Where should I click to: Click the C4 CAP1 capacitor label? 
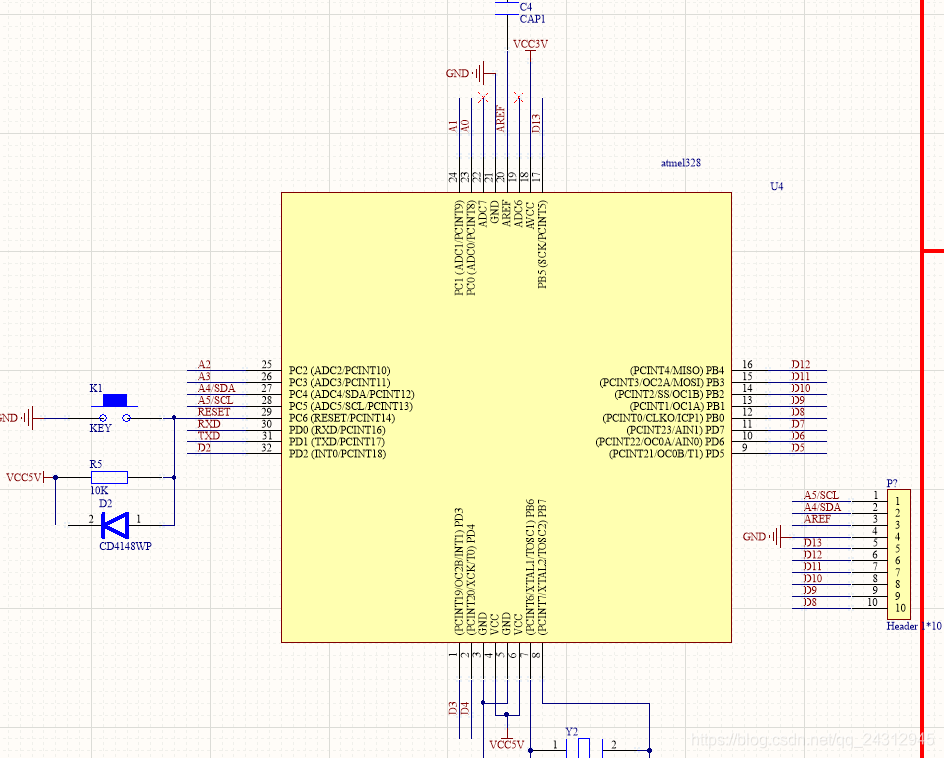532,13
